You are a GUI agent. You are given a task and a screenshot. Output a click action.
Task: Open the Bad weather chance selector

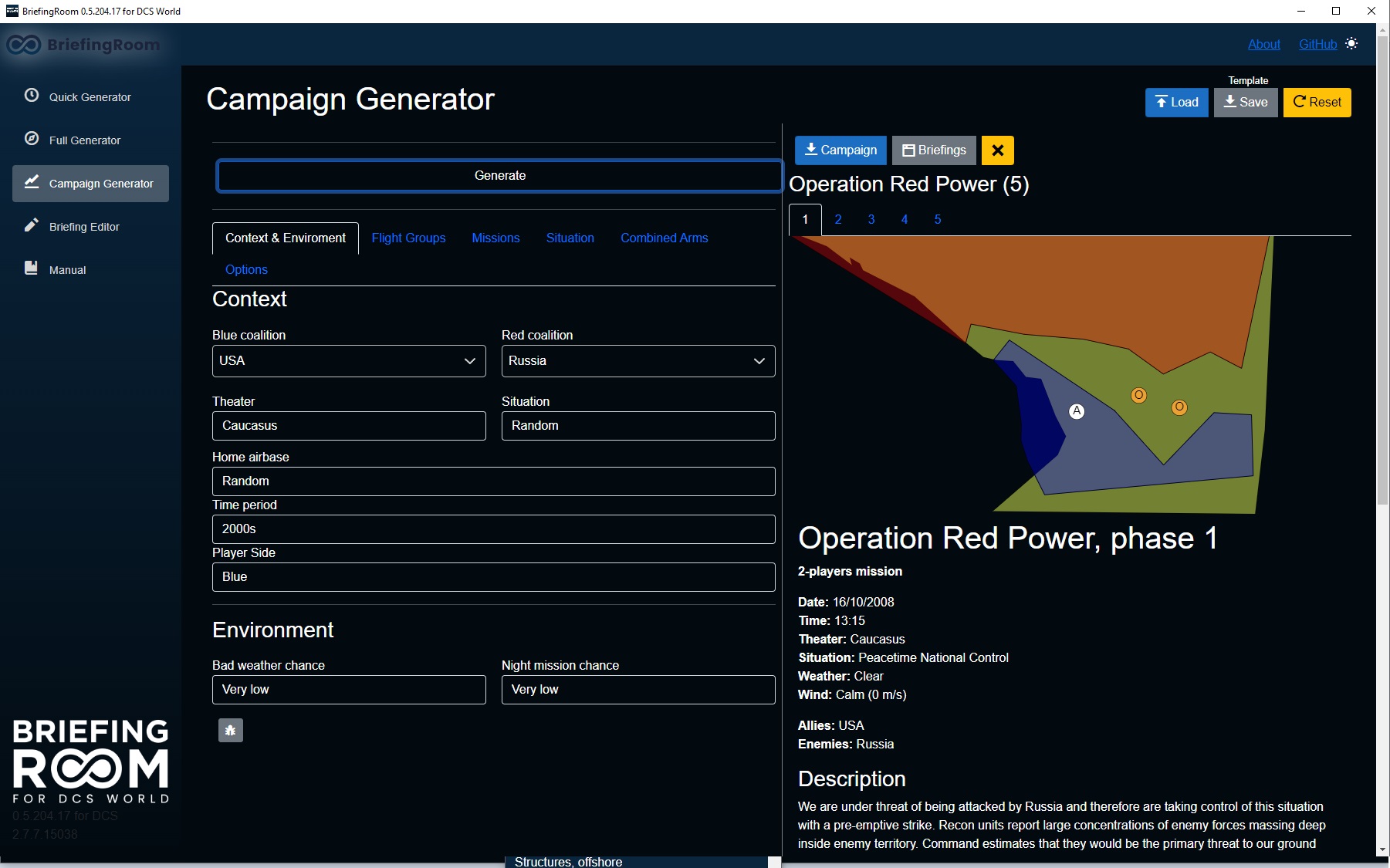[349, 689]
